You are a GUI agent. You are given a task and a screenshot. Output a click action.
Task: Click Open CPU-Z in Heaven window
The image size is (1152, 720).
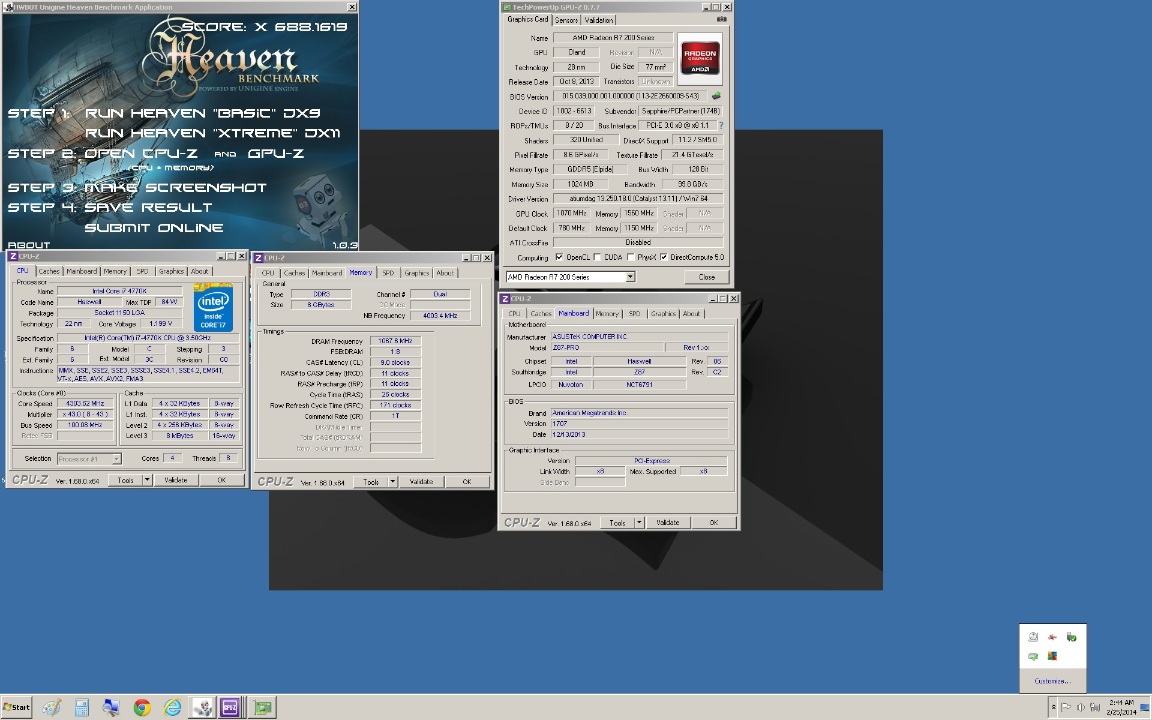[141, 154]
